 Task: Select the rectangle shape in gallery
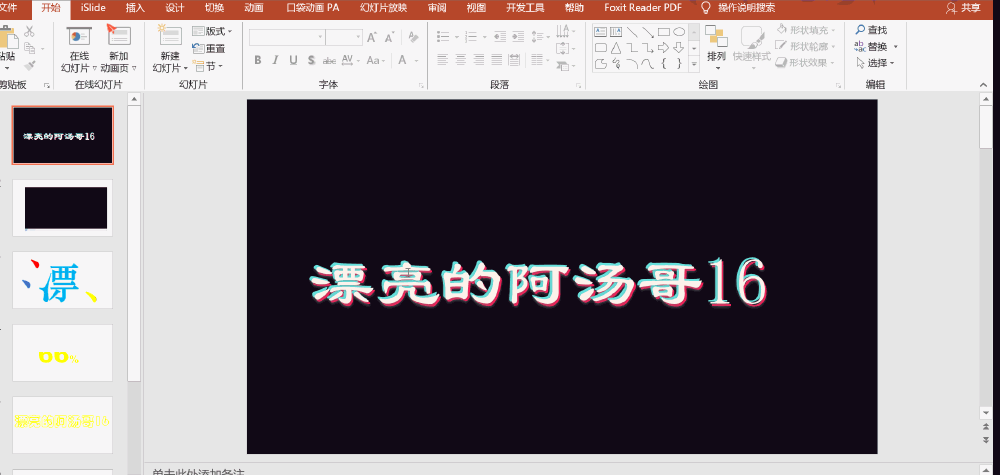point(663,32)
